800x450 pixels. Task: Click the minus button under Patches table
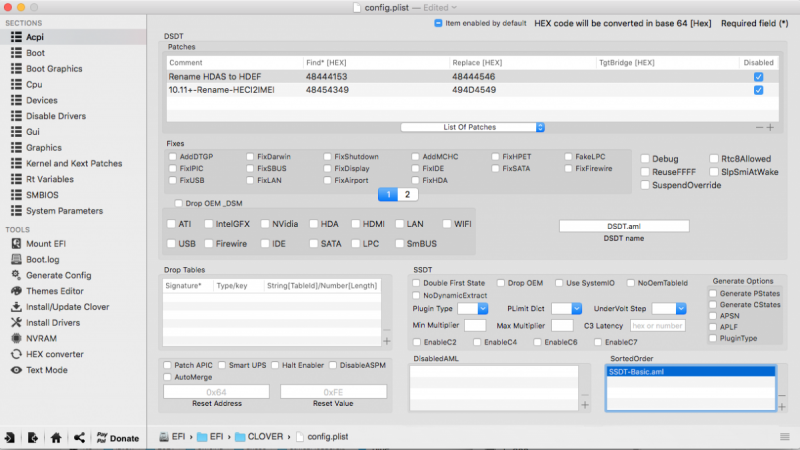(x=760, y=127)
